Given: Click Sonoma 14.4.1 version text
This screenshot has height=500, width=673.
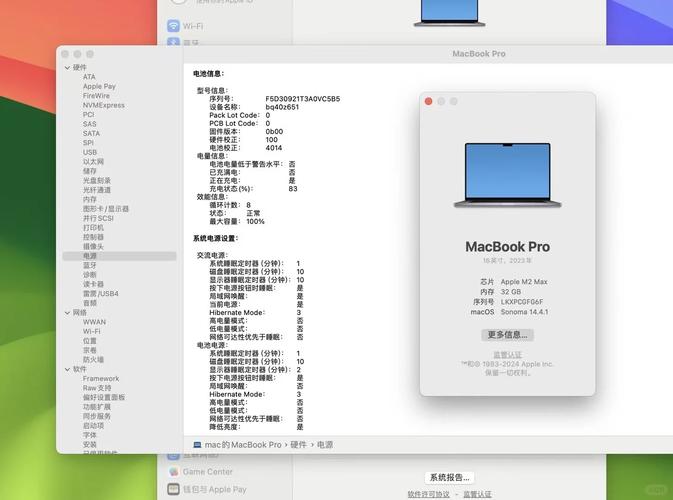Looking at the screenshot, I should click(524, 312).
